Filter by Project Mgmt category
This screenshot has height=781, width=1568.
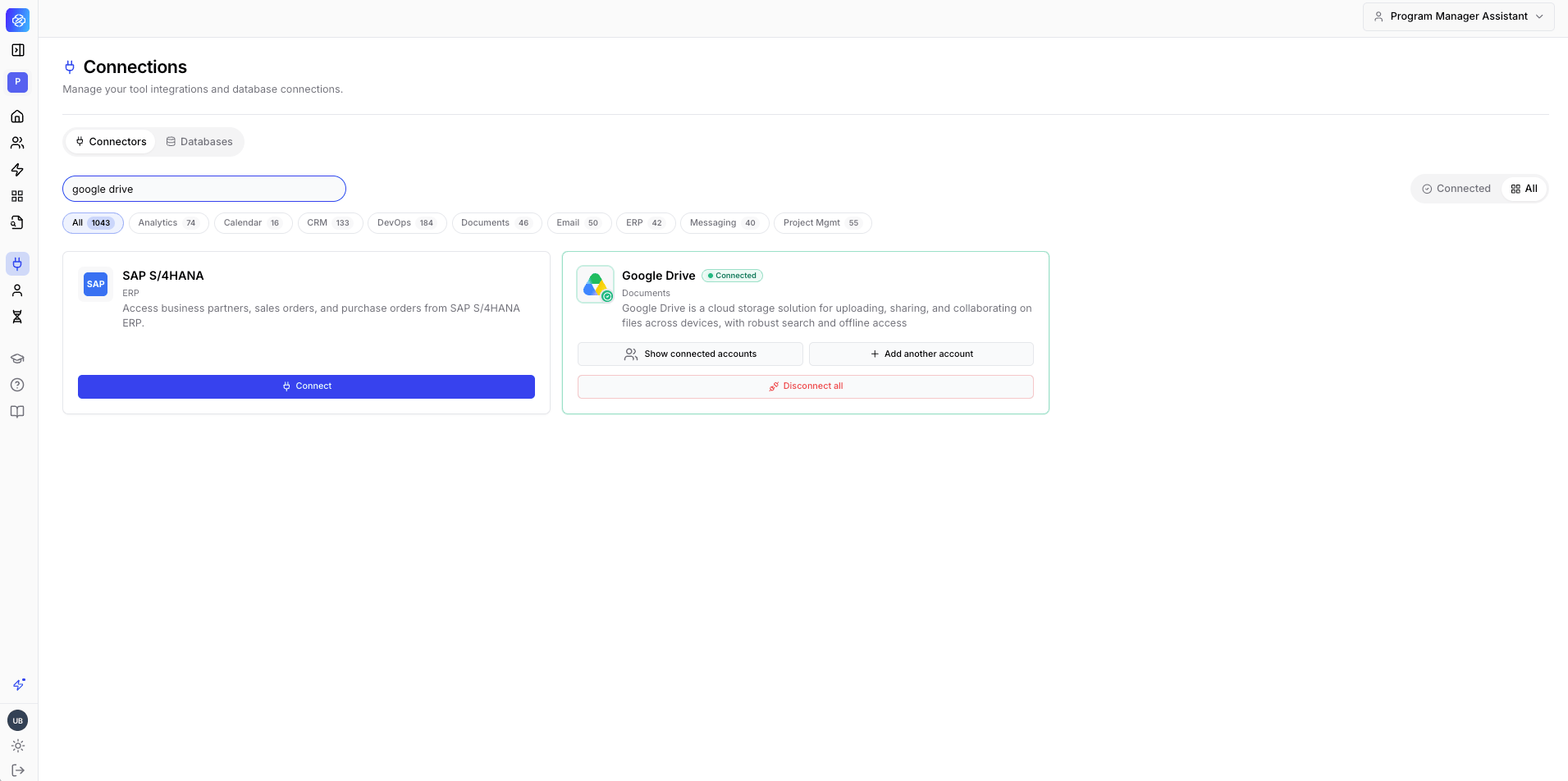pyautogui.click(x=822, y=223)
